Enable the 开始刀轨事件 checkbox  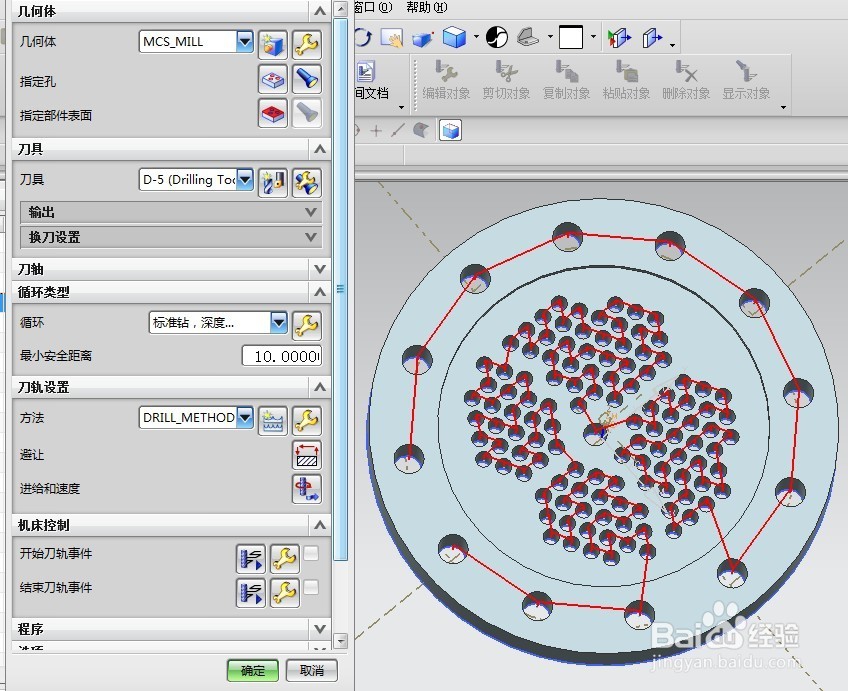tap(311, 553)
